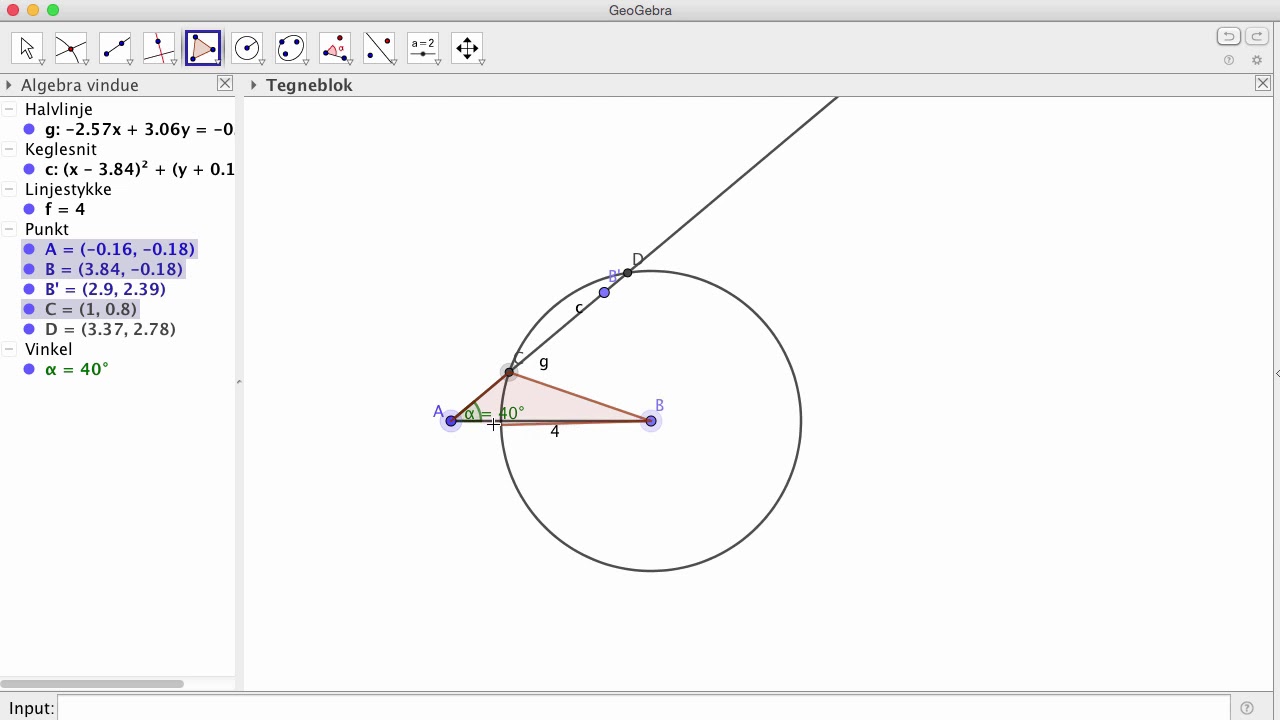Click the Algebra view horizontal scrollbar
Viewport: 1280px width, 720px height.
coord(92,684)
